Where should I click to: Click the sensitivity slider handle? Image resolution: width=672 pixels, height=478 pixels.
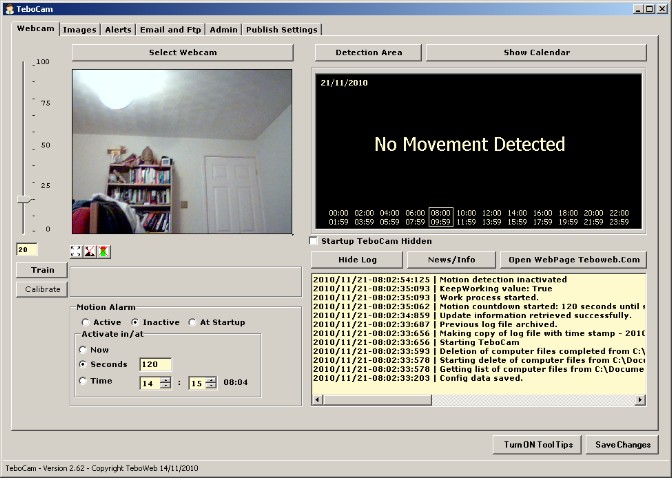point(25,199)
